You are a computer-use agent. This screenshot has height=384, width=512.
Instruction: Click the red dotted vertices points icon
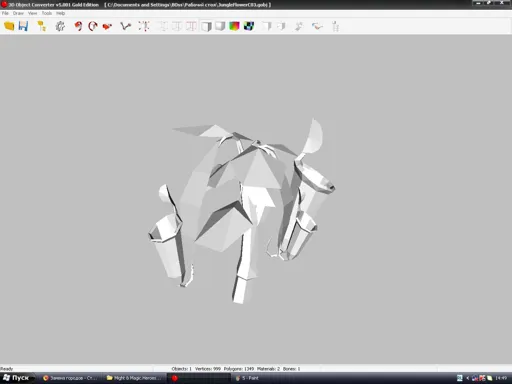click(x=144, y=26)
